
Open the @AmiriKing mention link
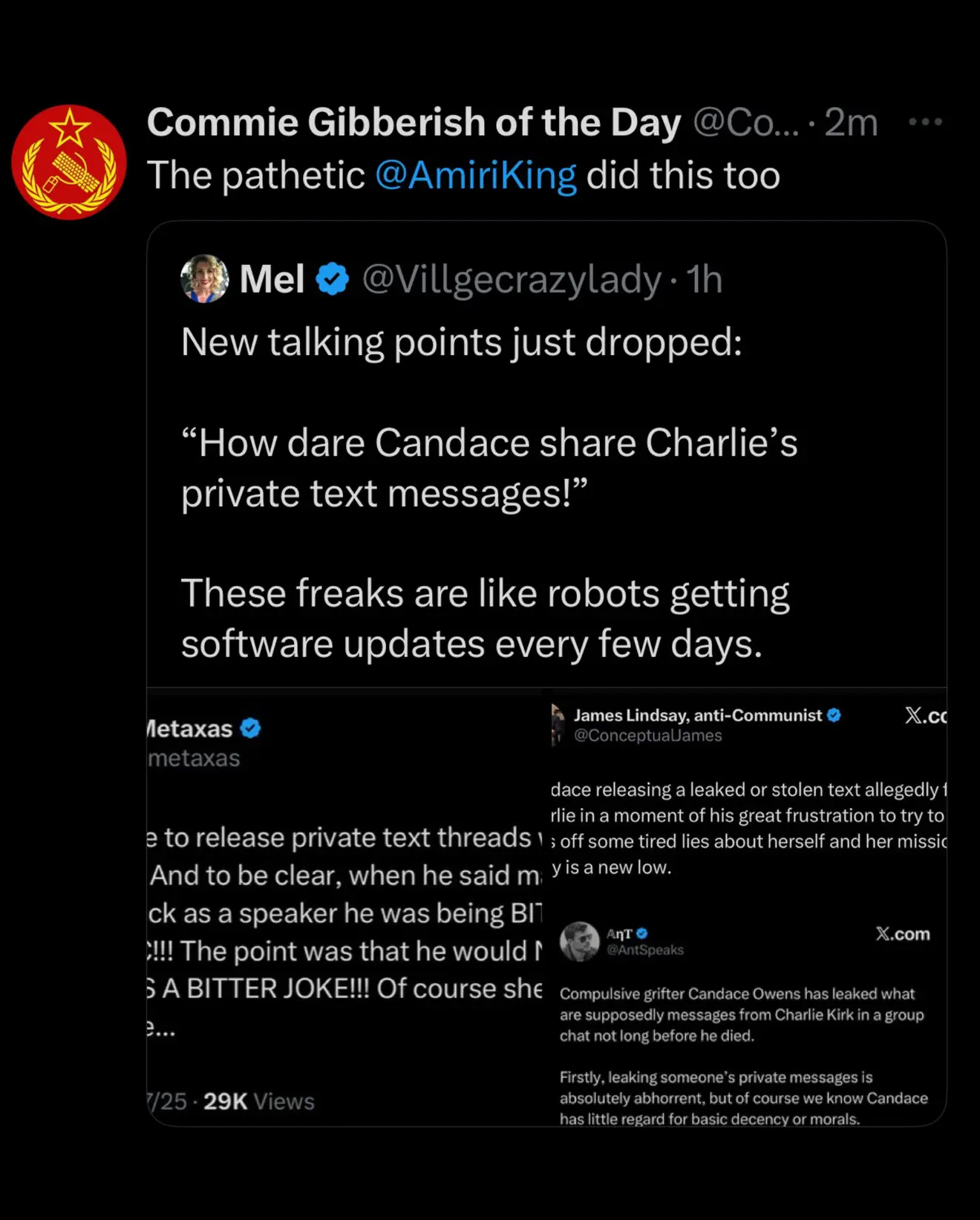pyautogui.click(x=475, y=176)
